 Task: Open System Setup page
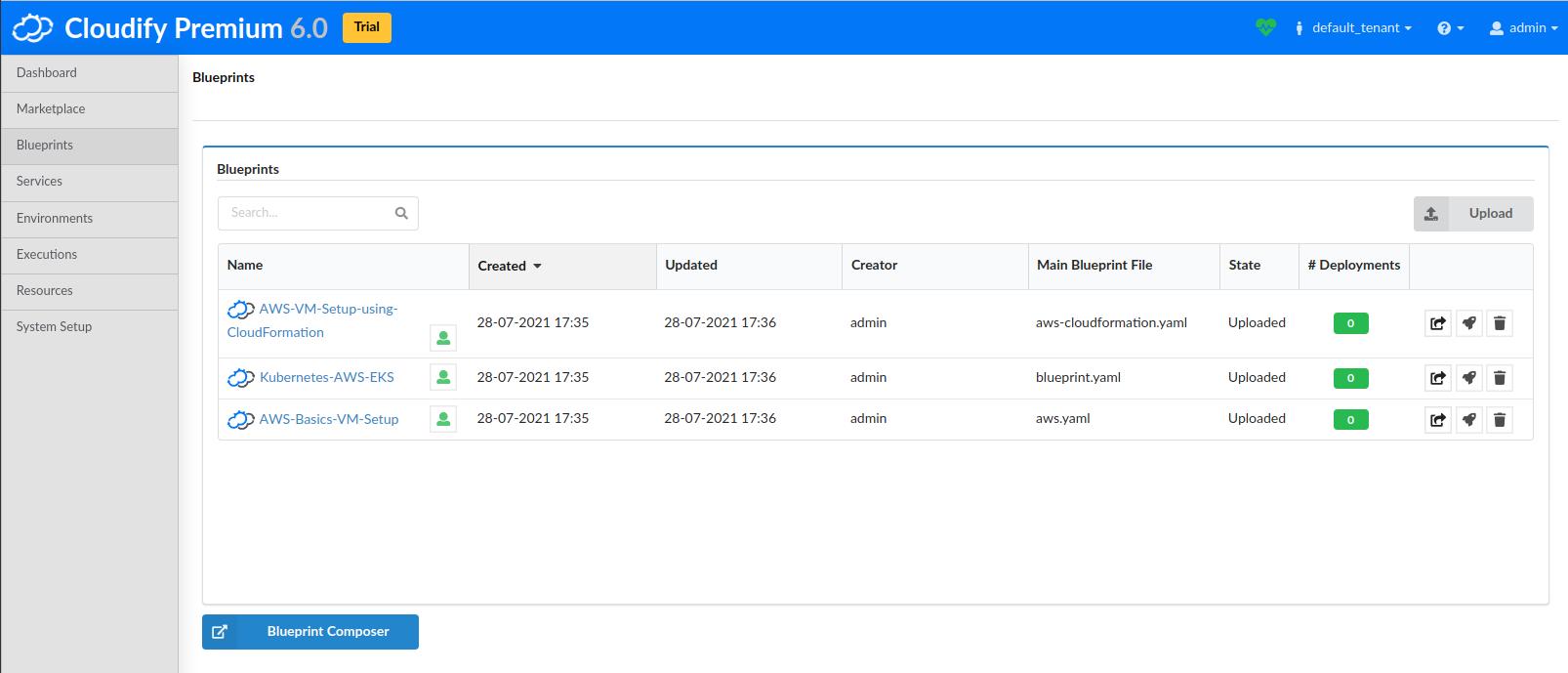coord(89,327)
